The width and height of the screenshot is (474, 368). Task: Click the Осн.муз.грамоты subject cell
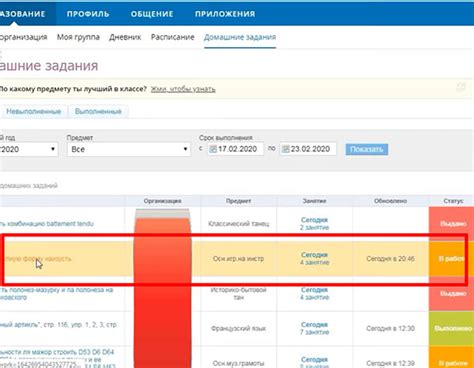tap(239, 358)
